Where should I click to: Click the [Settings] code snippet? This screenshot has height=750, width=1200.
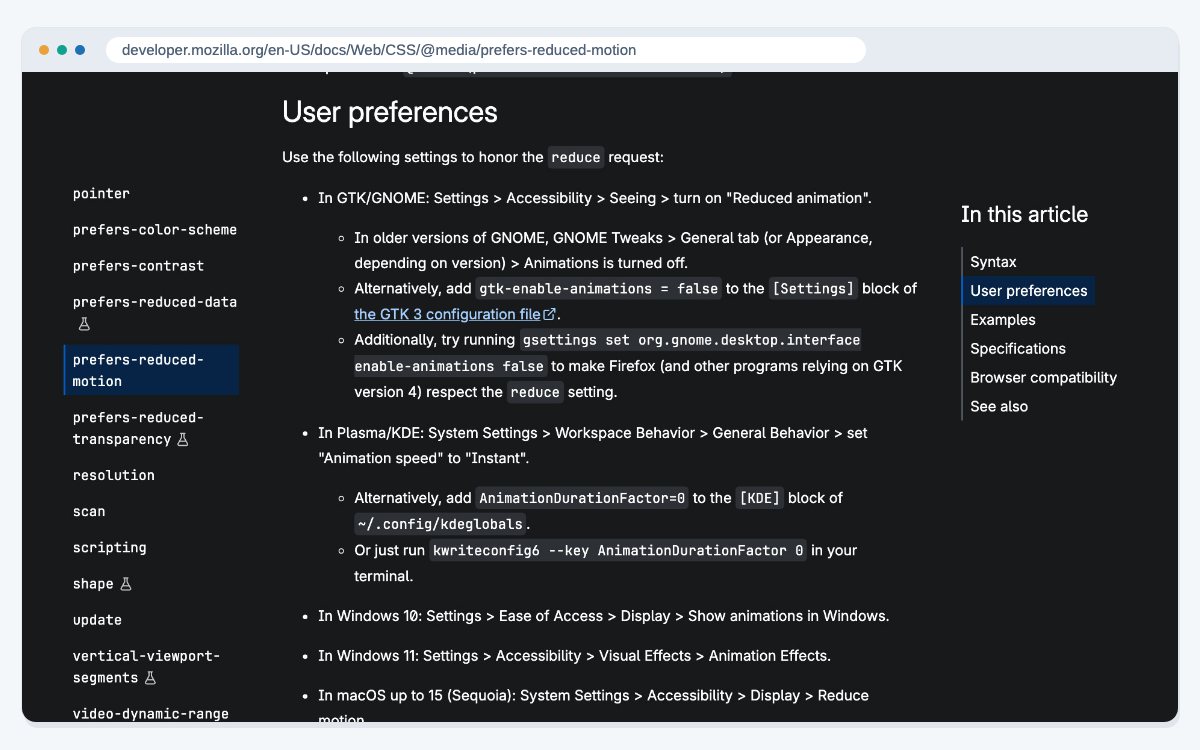click(x=813, y=288)
